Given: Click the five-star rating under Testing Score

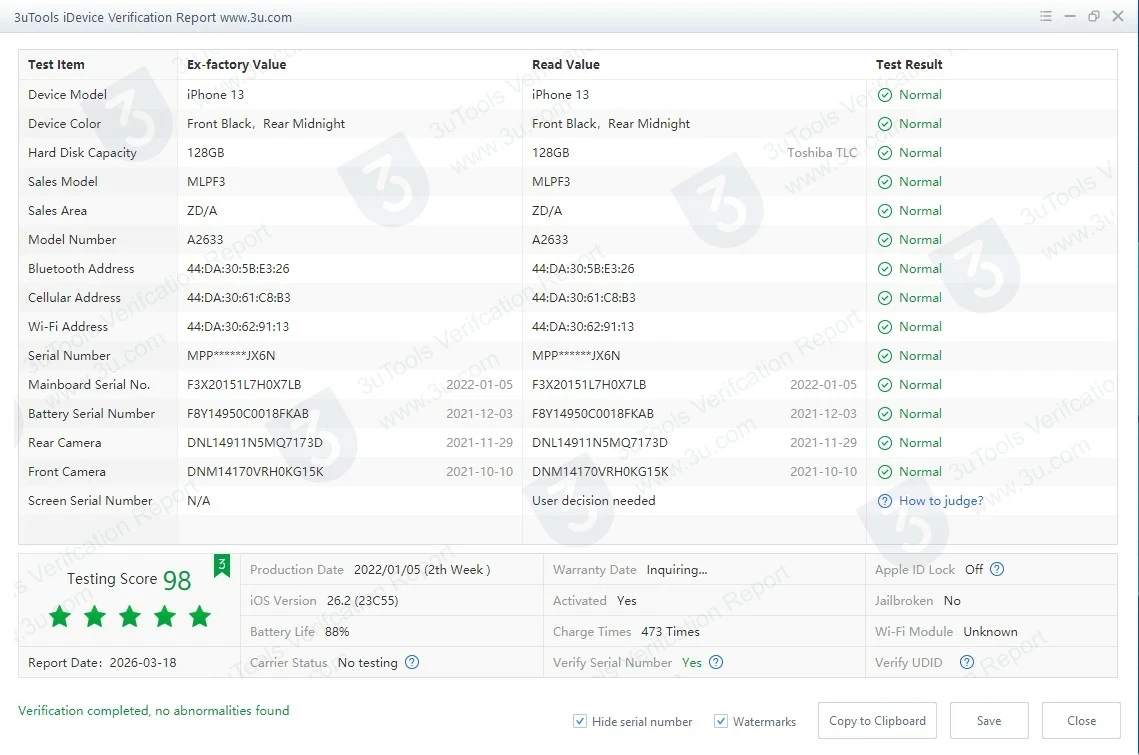Looking at the screenshot, I should [x=129, y=617].
